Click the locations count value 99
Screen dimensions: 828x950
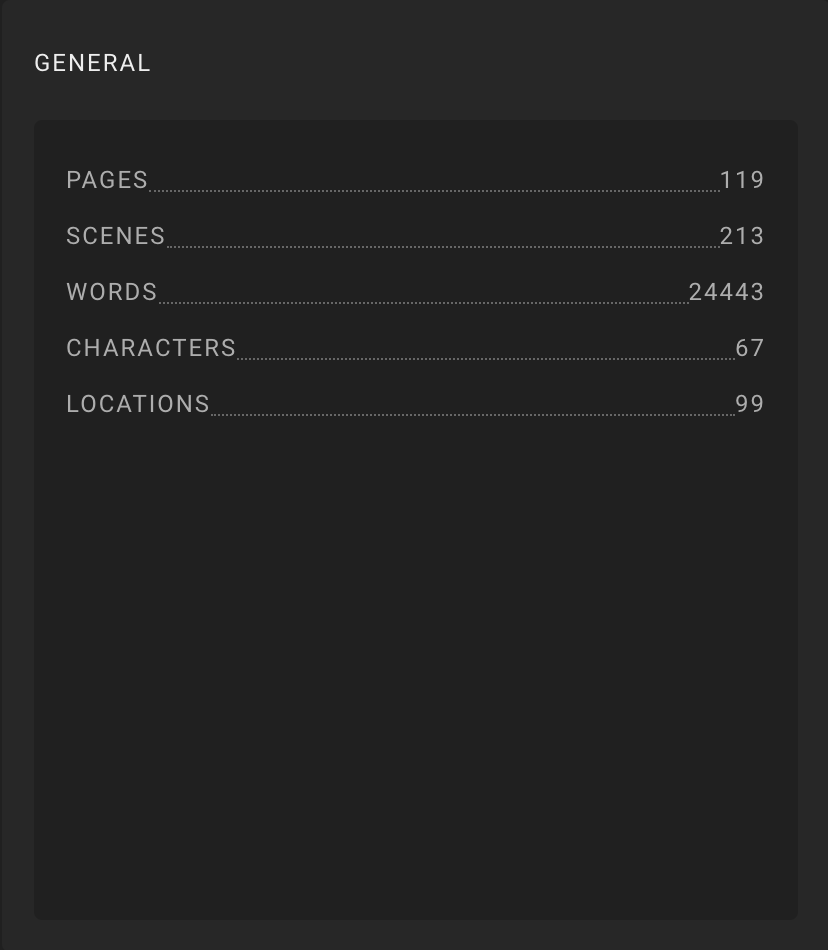pyautogui.click(x=750, y=404)
